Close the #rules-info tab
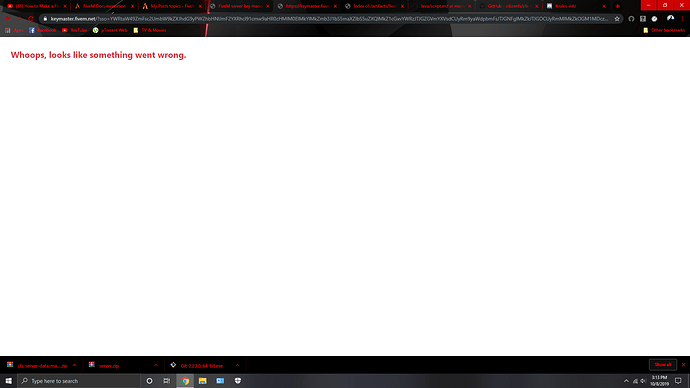The image size is (690, 388). coord(604,6)
